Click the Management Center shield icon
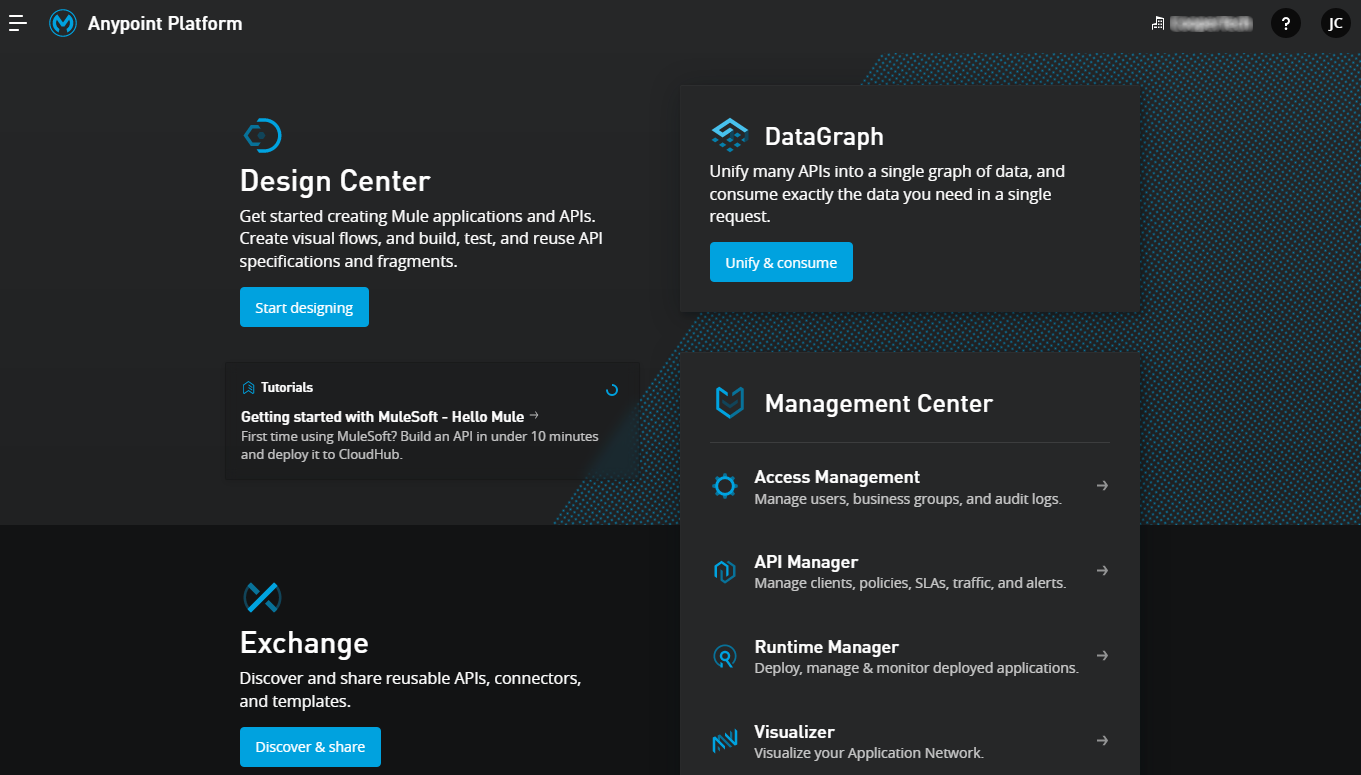 point(729,403)
